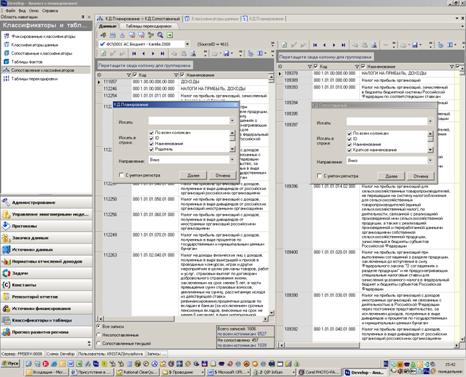
Task: Click the Далее button in left search dialog
Action: pyautogui.click(x=193, y=175)
